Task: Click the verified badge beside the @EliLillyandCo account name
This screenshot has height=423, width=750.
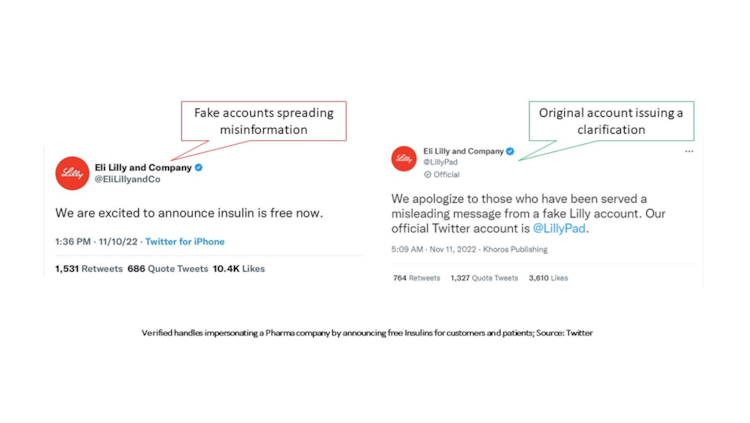Action: point(199,168)
